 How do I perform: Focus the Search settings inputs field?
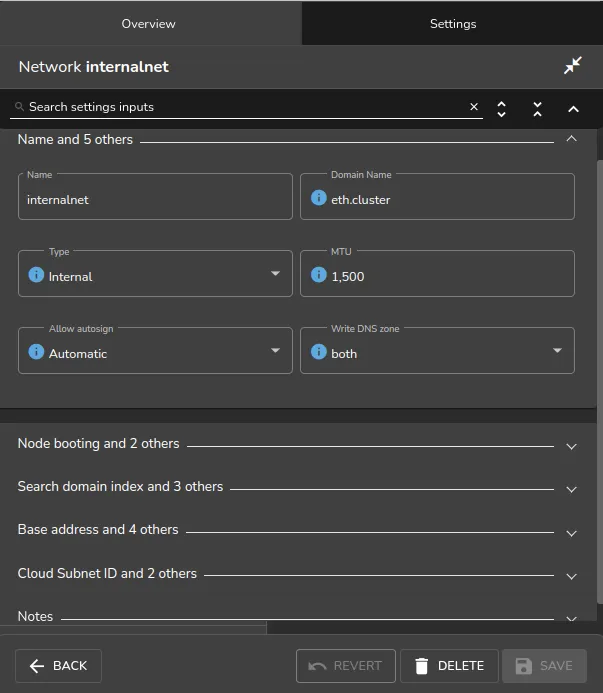click(x=245, y=107)
